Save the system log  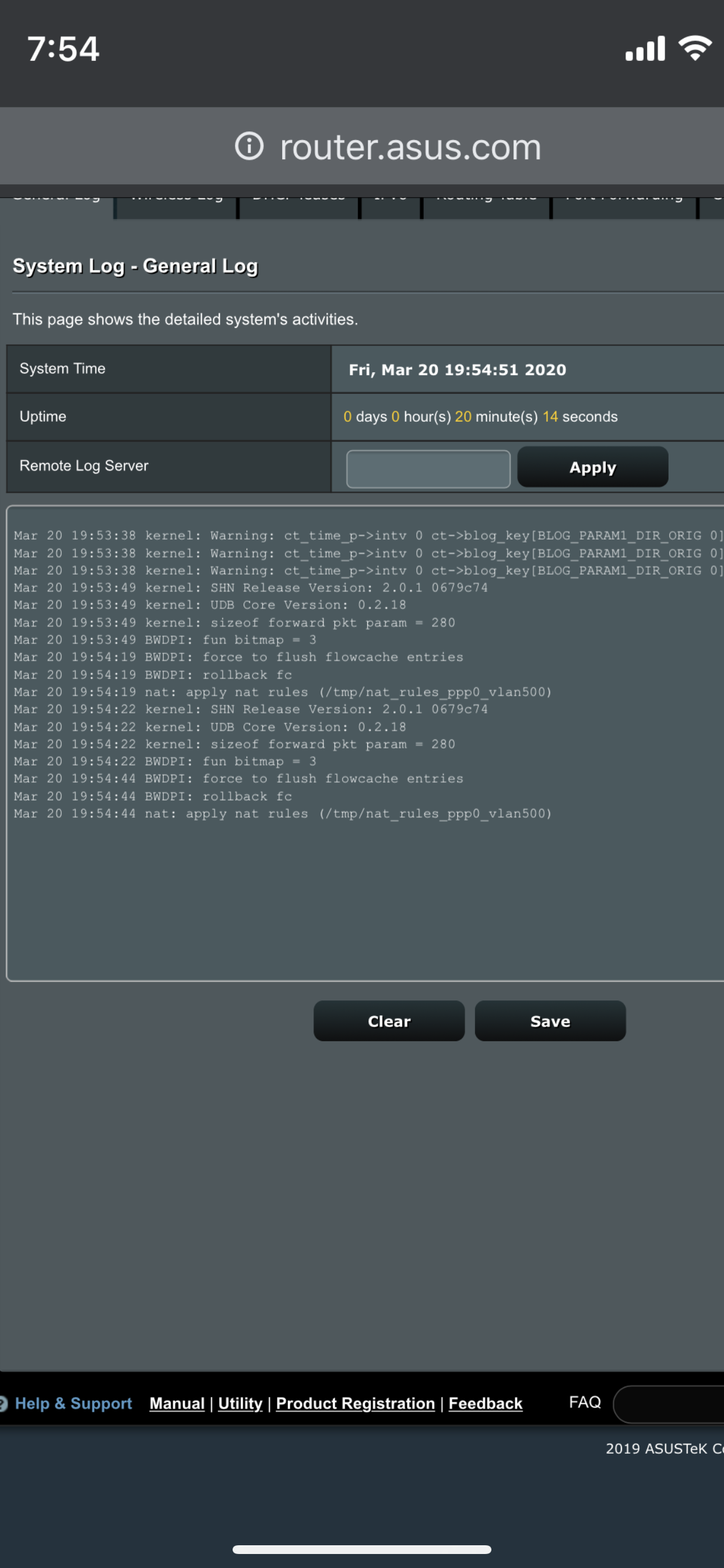pyautogui.click(x=550, y=1021)
